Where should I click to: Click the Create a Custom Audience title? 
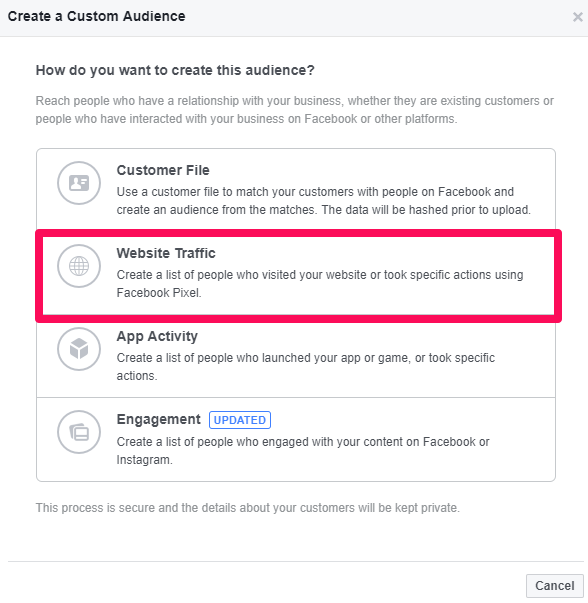click(x=97, y=17)
